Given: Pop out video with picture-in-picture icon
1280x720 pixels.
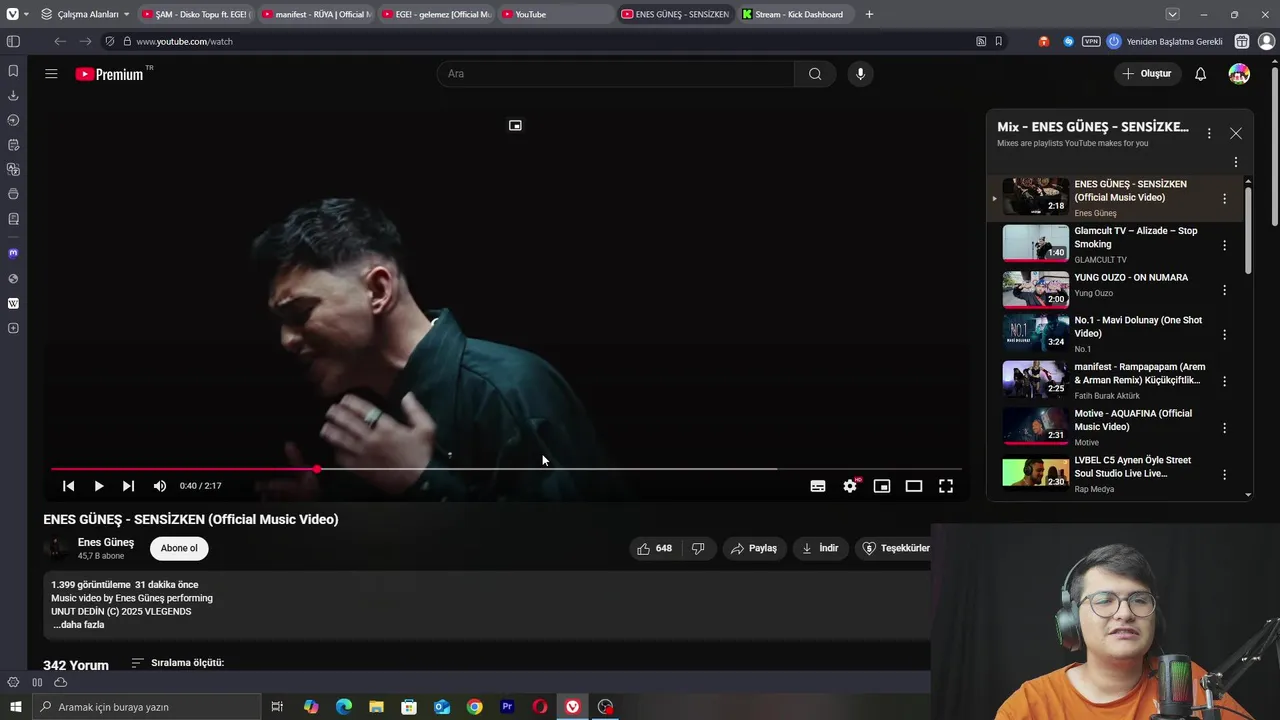Looking at the screenshot, I should click(515, 125).
